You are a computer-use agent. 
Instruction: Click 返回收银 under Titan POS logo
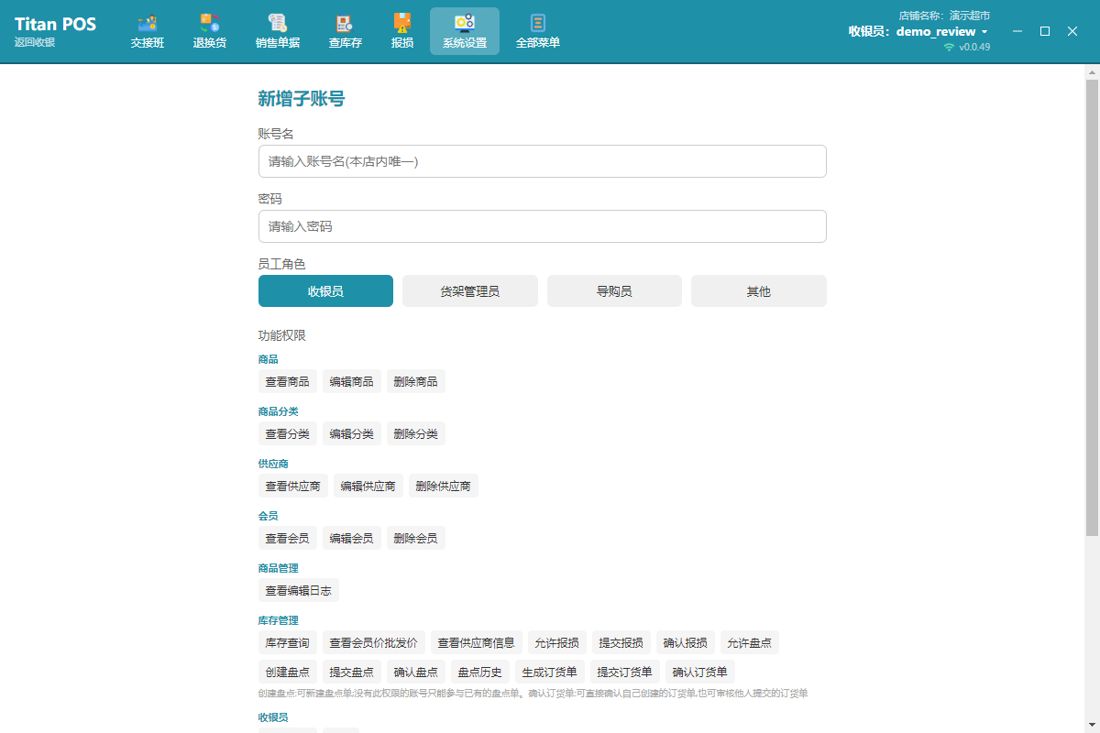(x=34, y=42)
